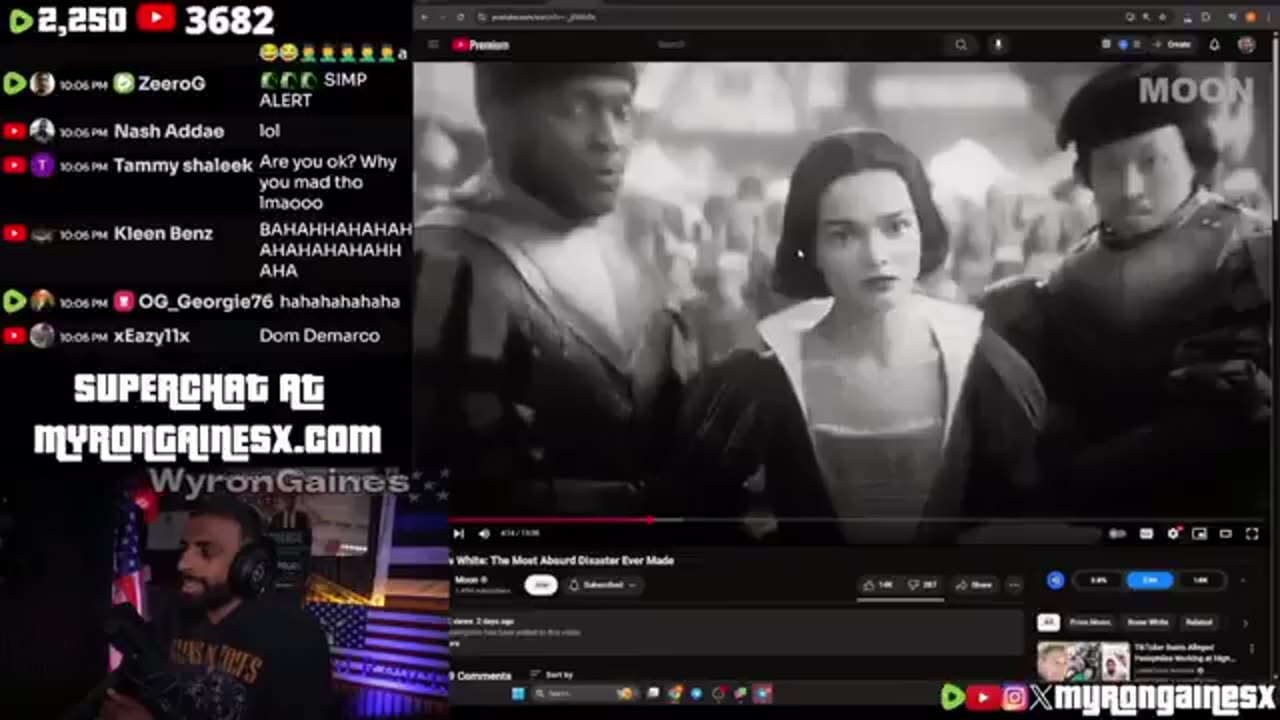
Task: Skip to next video in player
Action: (458, 534)
